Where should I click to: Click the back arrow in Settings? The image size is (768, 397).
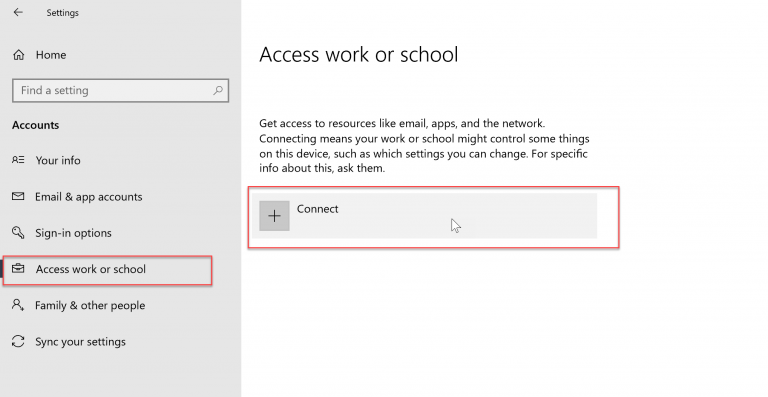point(18,12)
